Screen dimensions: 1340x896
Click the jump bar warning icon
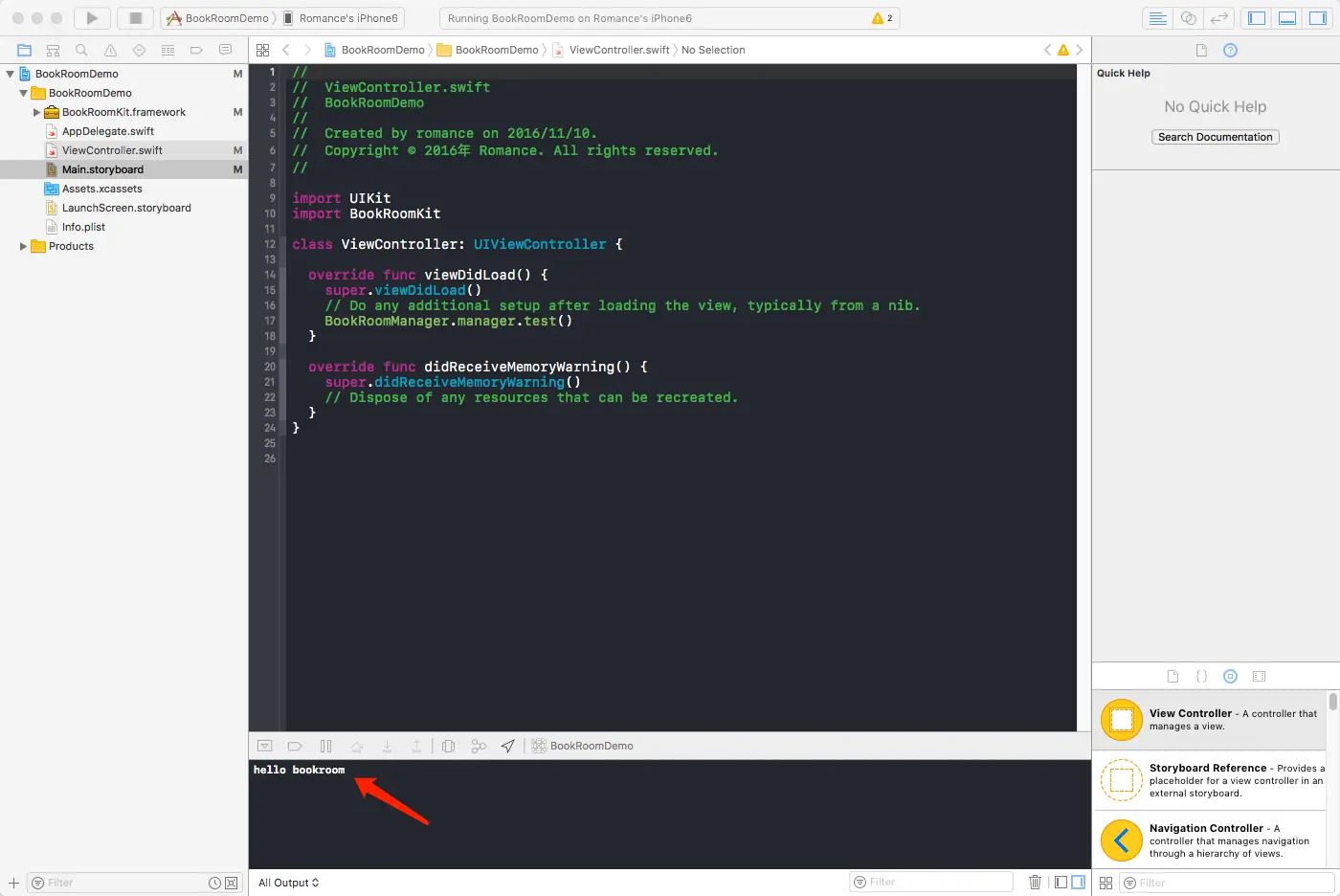[x=1063, y=50]
